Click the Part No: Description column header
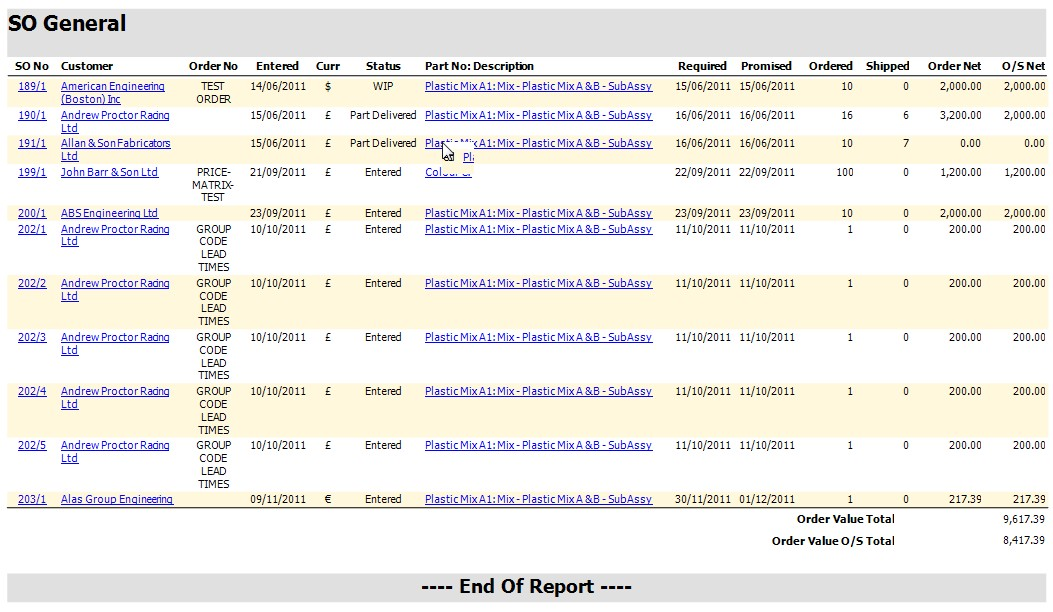This screenshot has width=1053, height=612. pyautogui.click(x=479, y=66)
